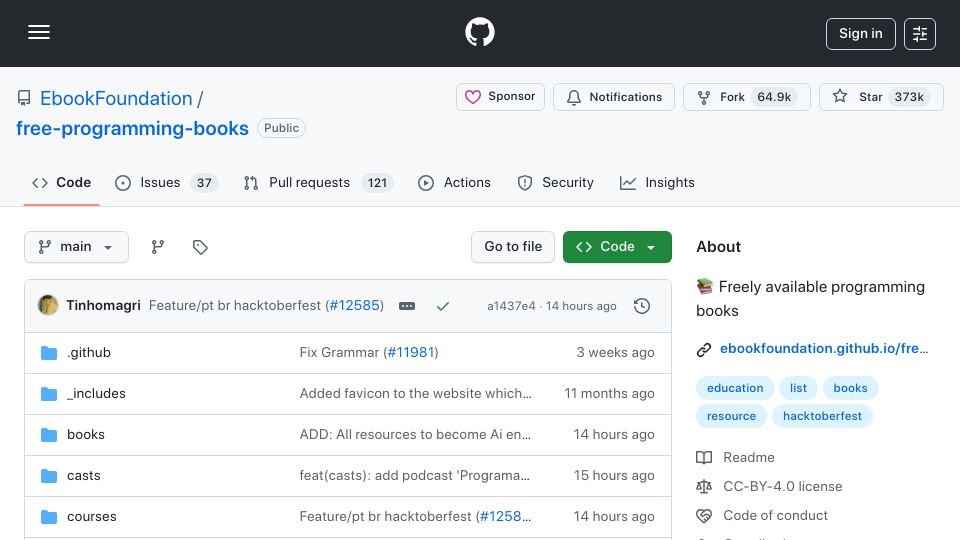Go to the GitHub homepage via the logo
This screenshot has width=960, height=540.
479,32
